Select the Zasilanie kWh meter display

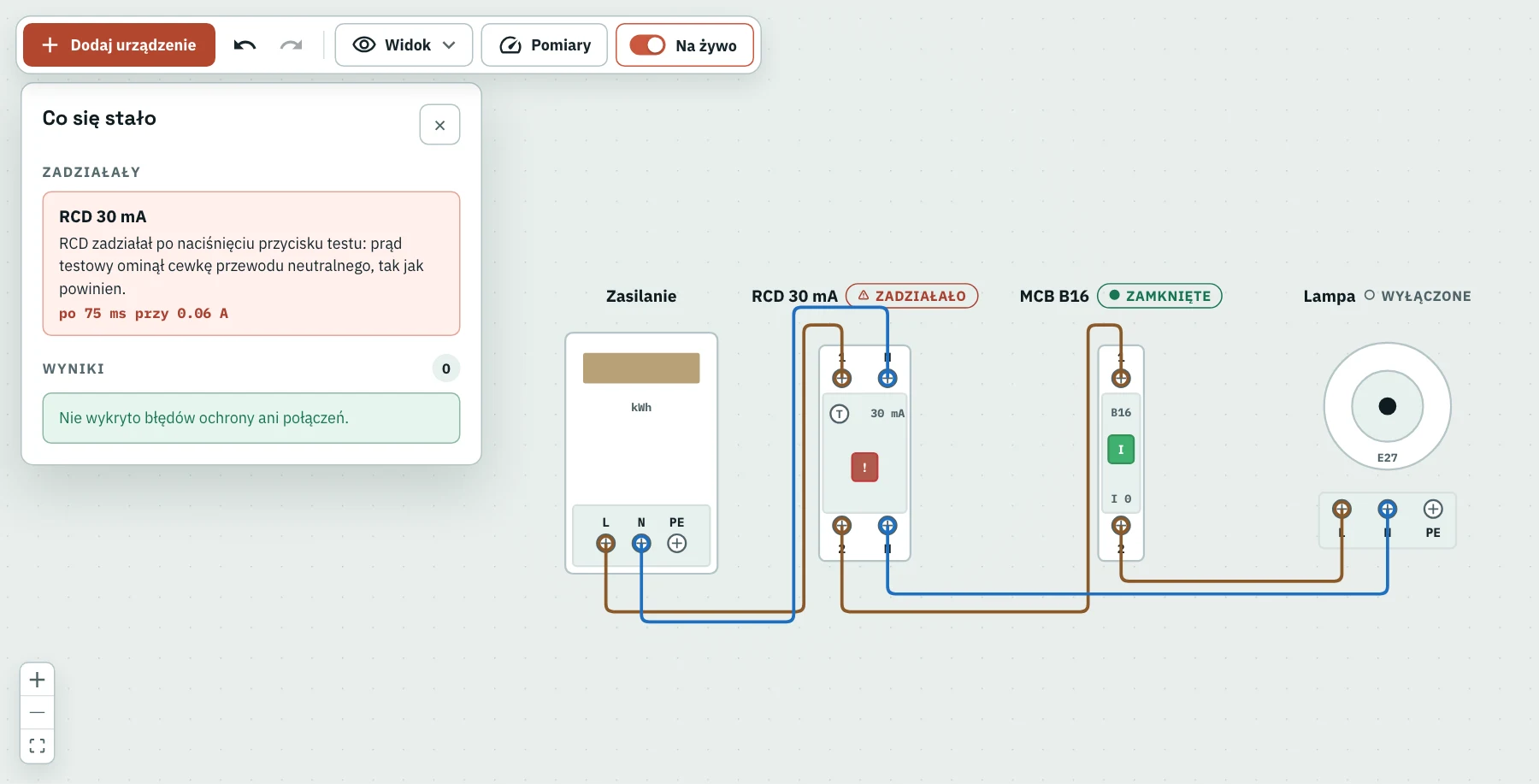tap(641, 368)
